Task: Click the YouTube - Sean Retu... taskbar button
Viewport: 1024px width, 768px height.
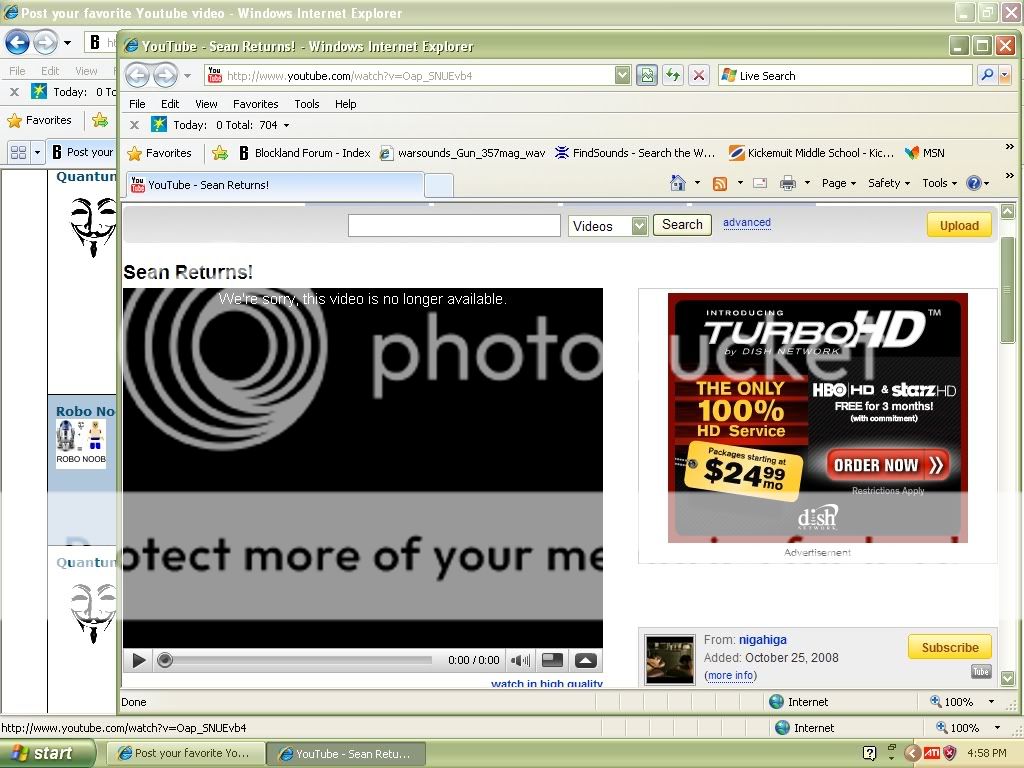Action: click(x=346, y=754)
